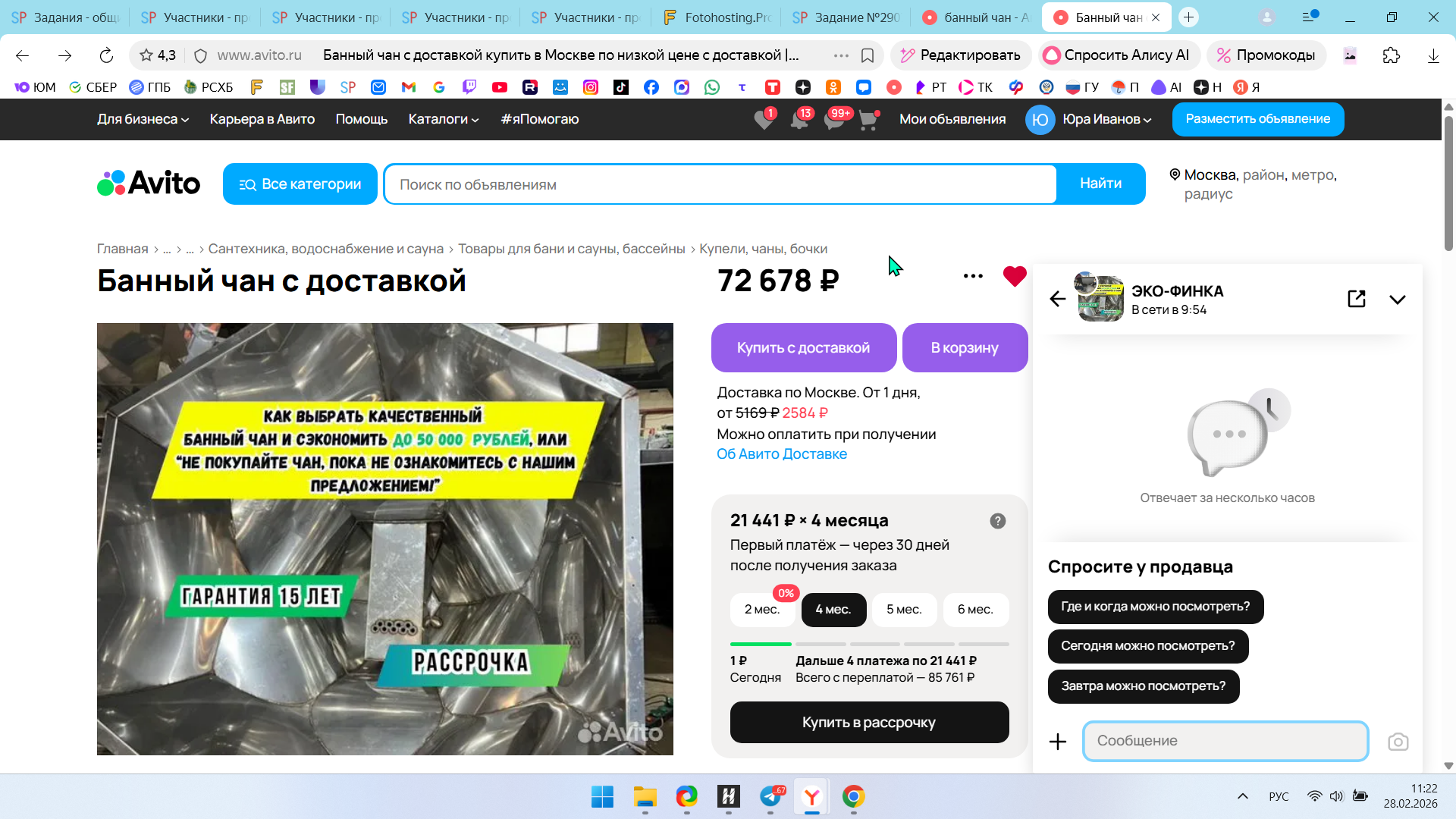1456x819 pixels.
Task: Expand the Каталоги dropdown menu
Action: click(x=444, y=119)
